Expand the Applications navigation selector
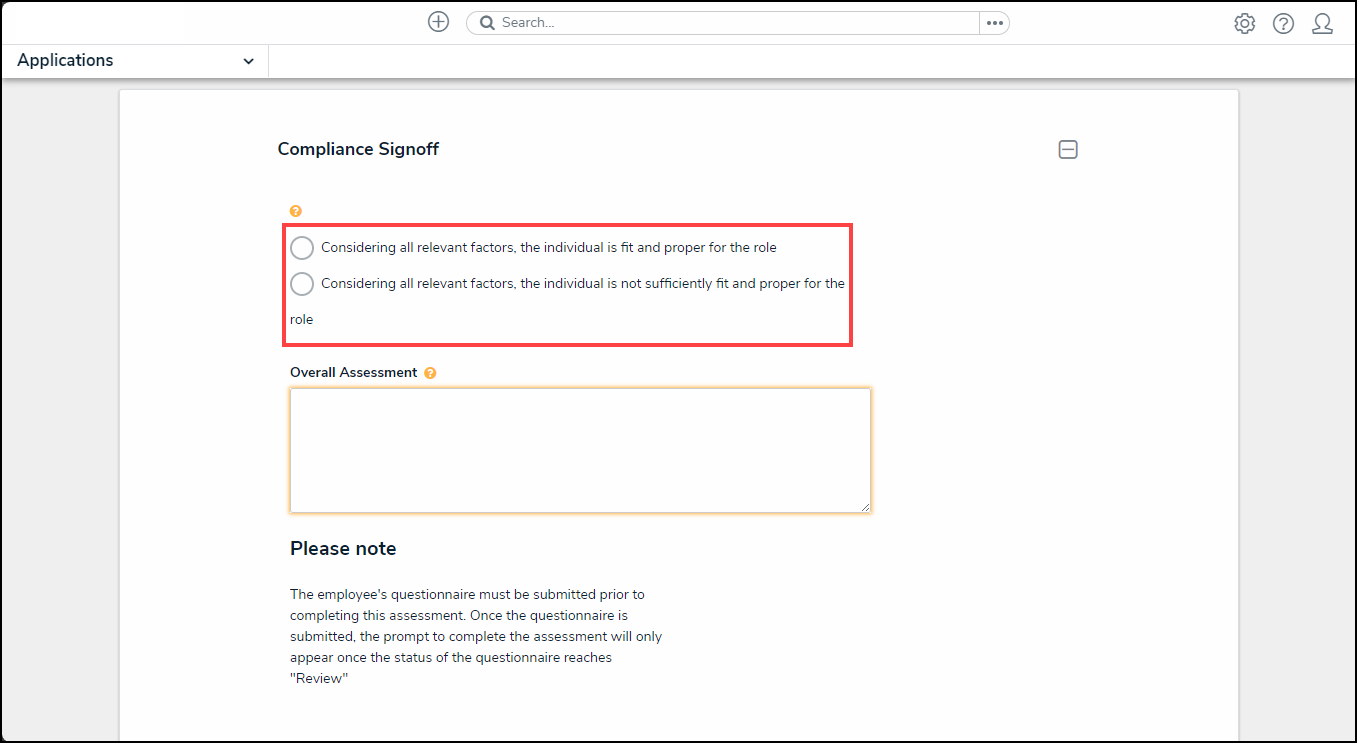This screenshot has height=743, width=1357. [x=134, y=60]
